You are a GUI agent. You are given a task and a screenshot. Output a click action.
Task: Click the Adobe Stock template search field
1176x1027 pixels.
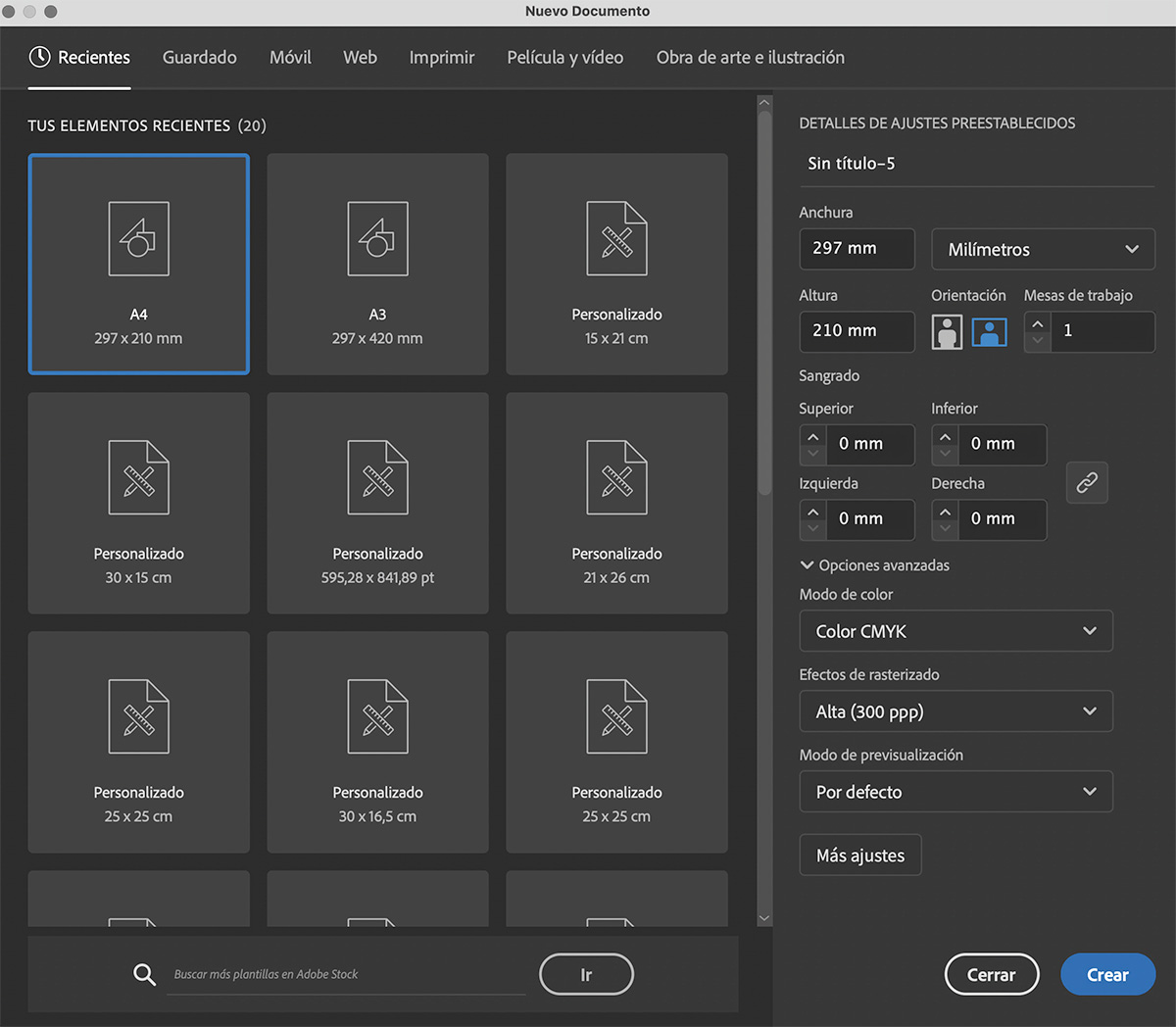346,974
